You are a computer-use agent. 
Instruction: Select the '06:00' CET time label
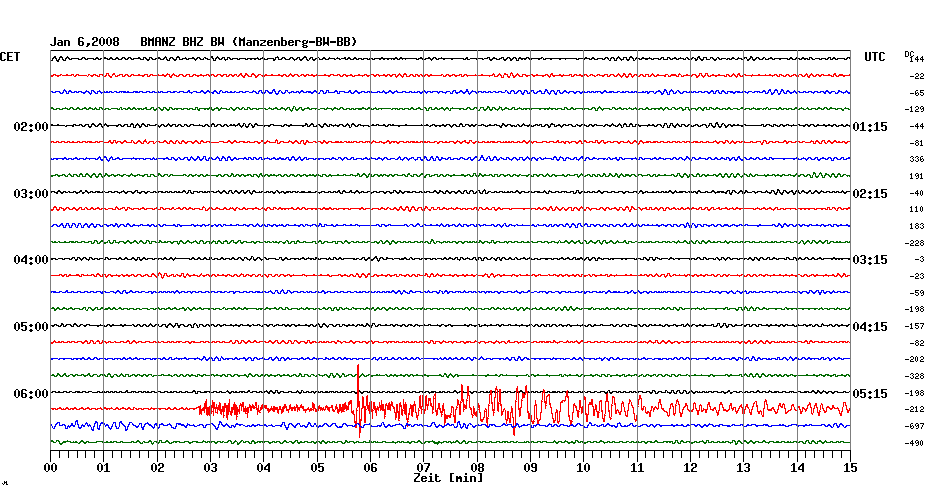click(x=31, y=394)
